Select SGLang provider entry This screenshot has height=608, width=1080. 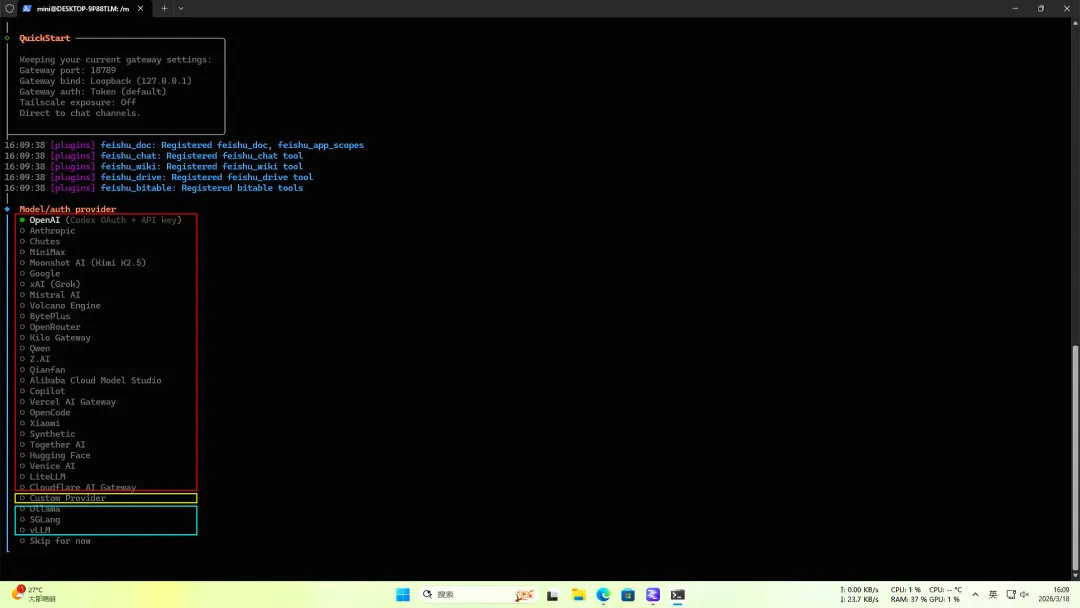pyautogui.click(x=40, y=519)
